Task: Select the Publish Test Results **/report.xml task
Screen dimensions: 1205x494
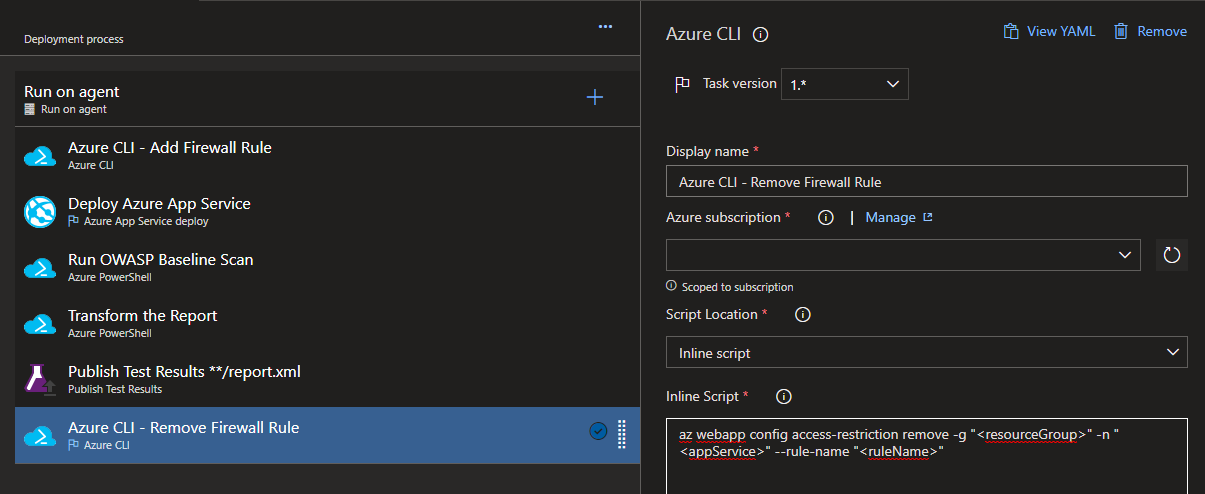Action: 328,379
